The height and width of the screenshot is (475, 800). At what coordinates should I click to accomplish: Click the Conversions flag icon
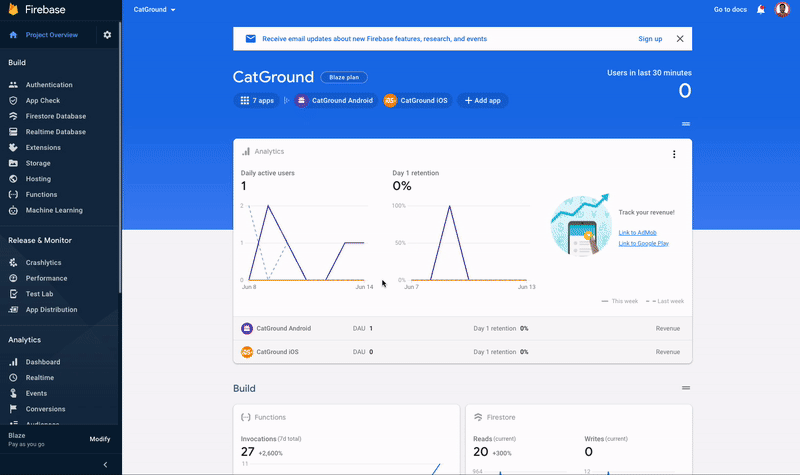[13, 409]
